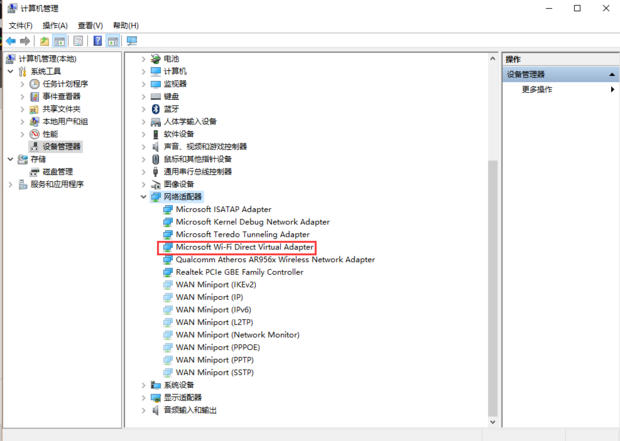Collapse the 网络适配器 category
This screenshot has width=620, height=441.
click(144, 197)
